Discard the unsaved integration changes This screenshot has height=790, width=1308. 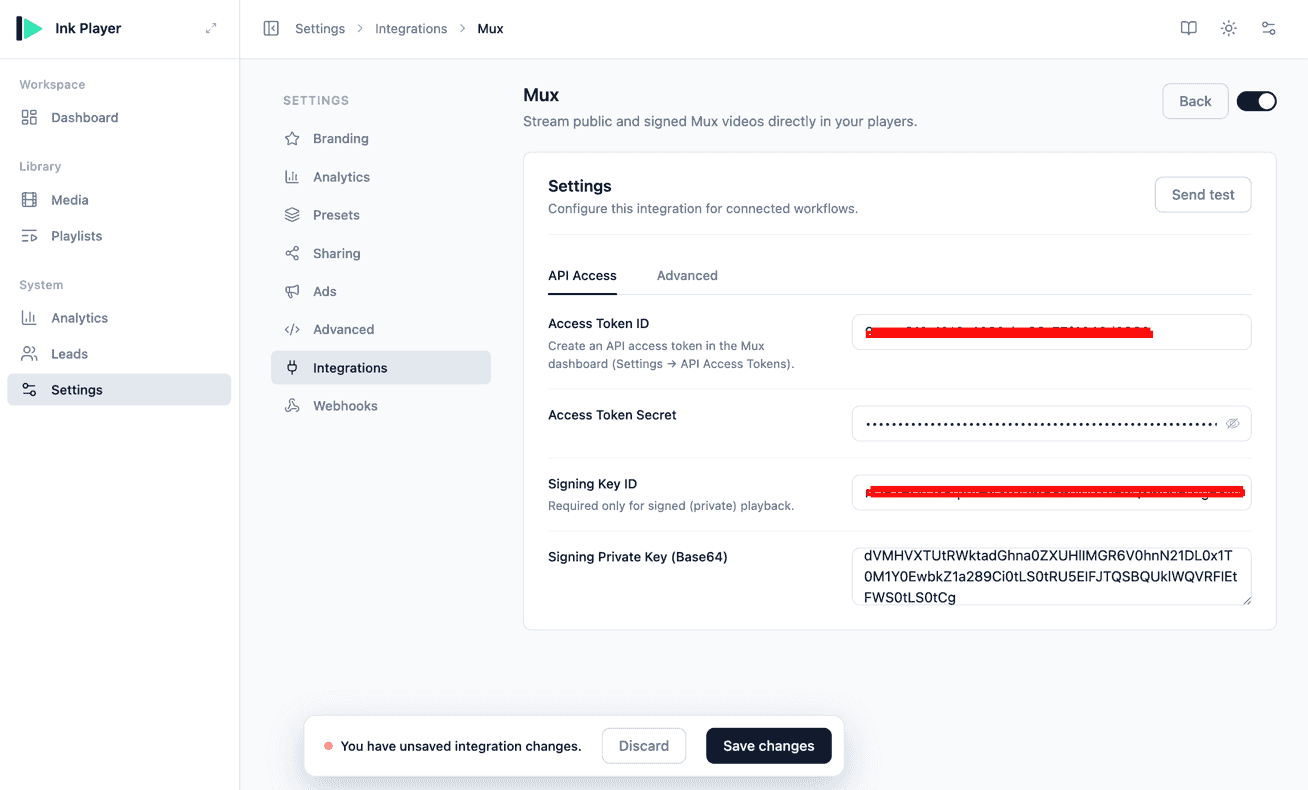[644, 746]
